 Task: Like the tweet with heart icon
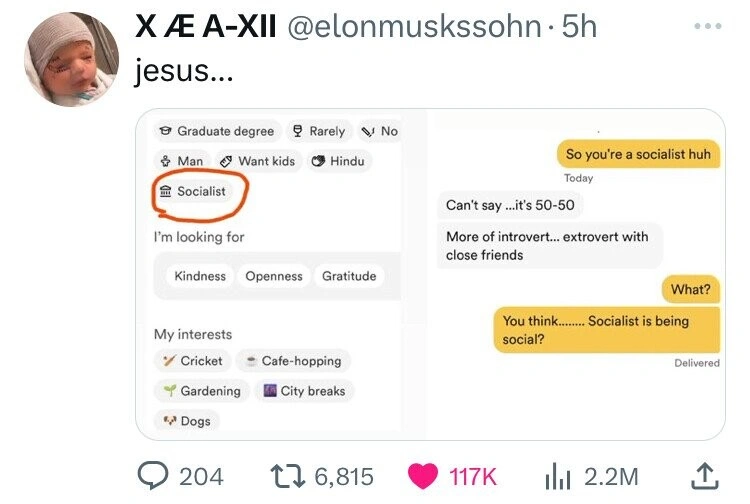click(422, 476)
